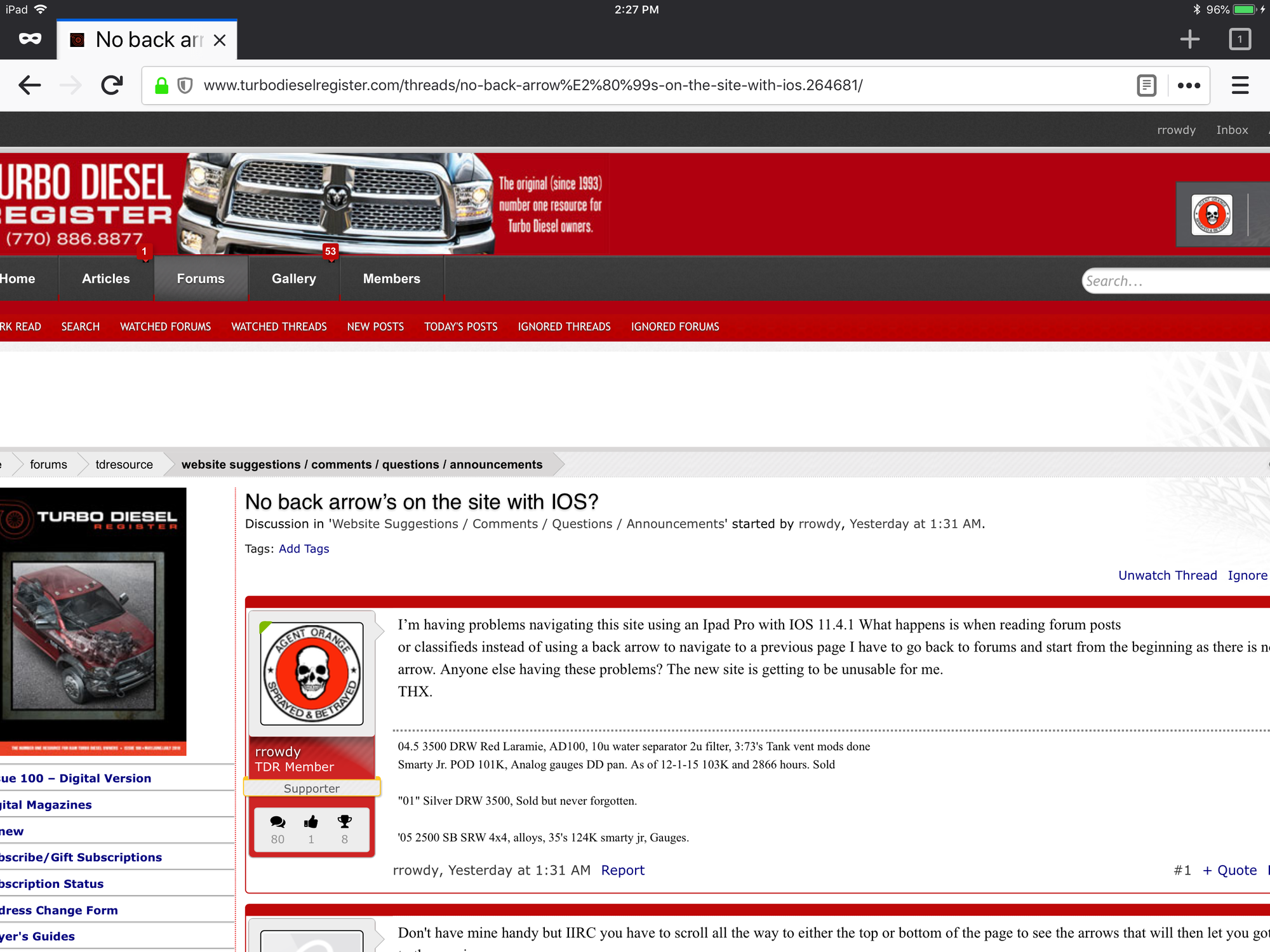The height and width of the screenshot is (952, 1270).
Task: Open the SEARCH submenu link
Action: coord(81,326)
